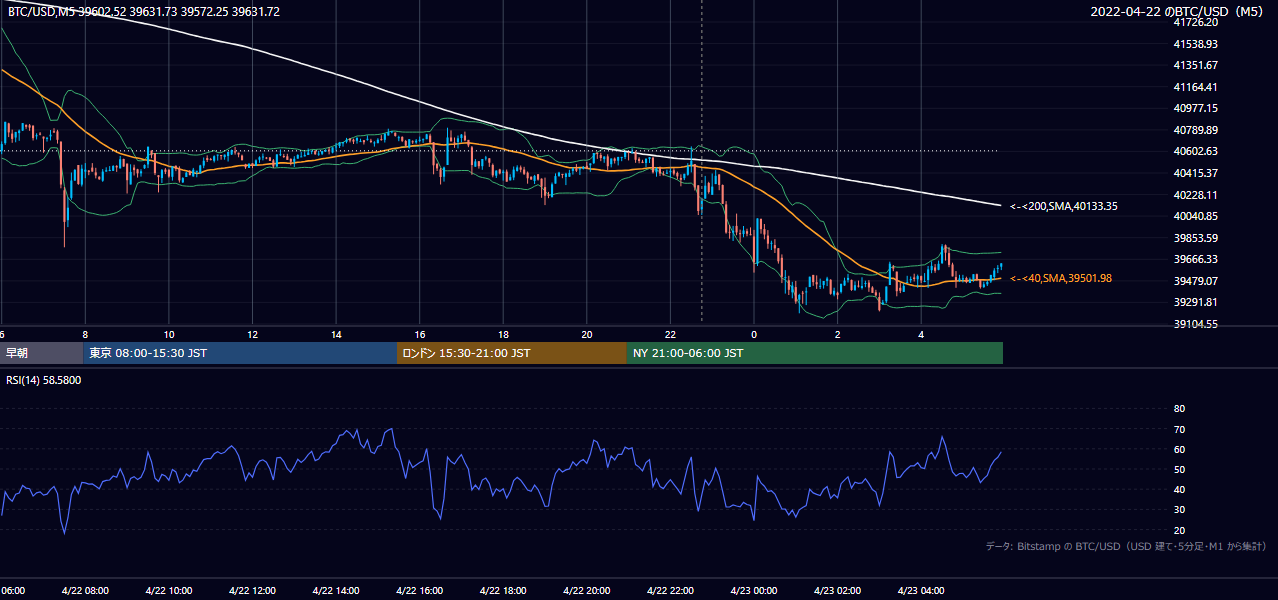Click the RSI(14) 58.5800 indicator label

[x=44, y=381]
